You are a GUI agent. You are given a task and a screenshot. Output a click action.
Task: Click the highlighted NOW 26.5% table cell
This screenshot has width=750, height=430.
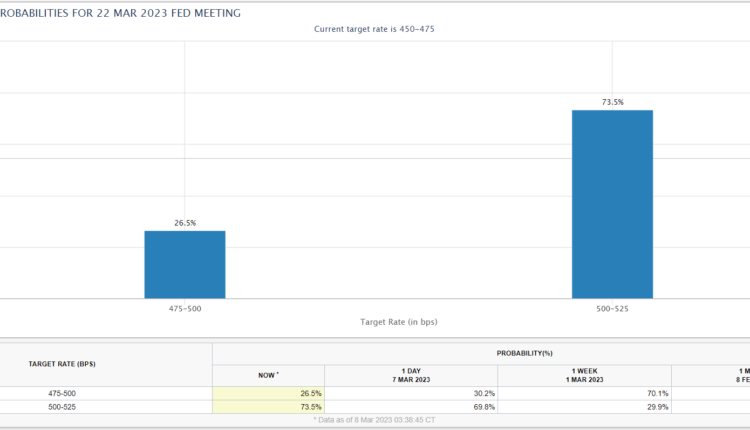coord(268,393)
